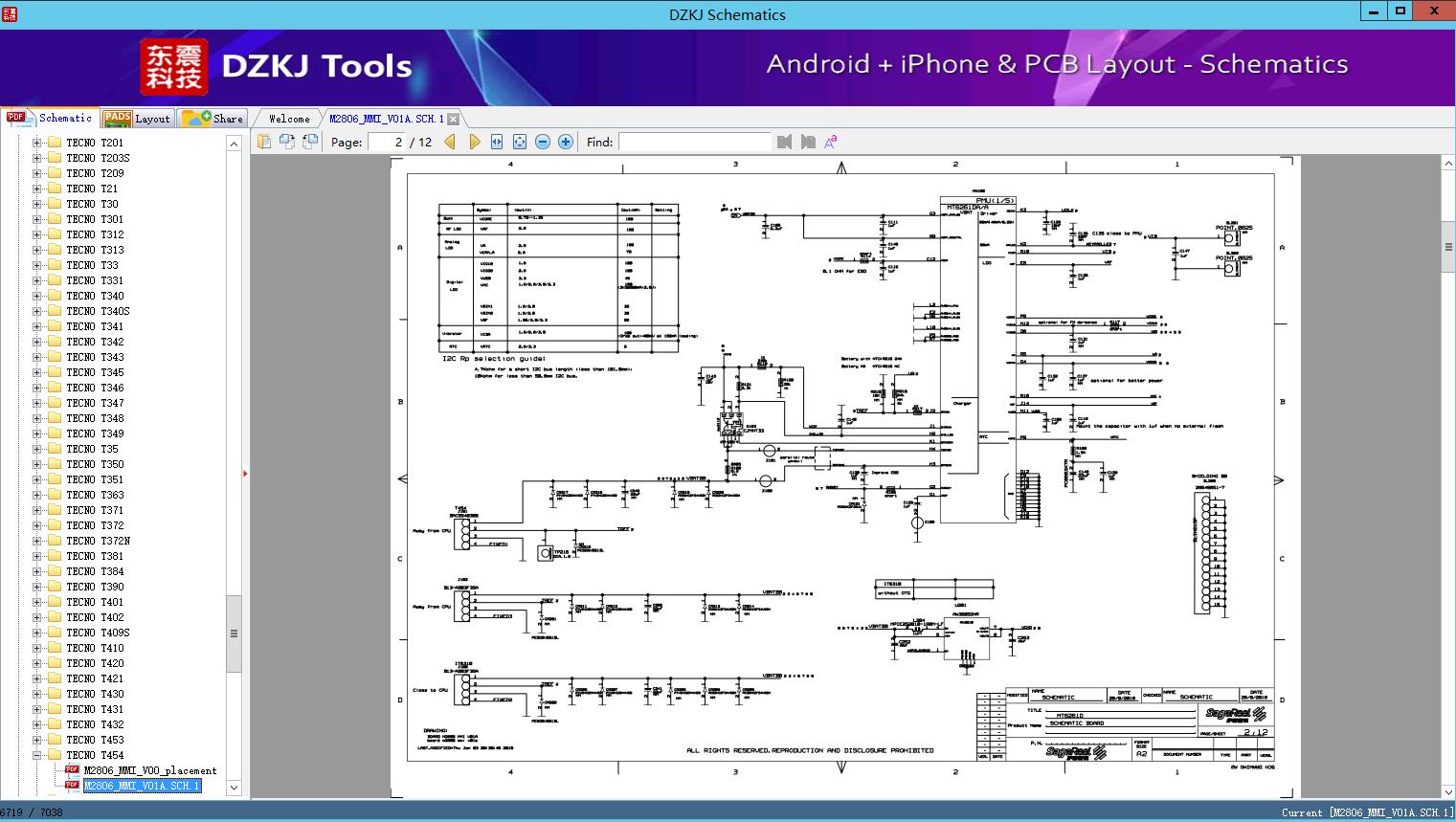
Task: Go to the next page arrow
Action: (x=474, y=142)
